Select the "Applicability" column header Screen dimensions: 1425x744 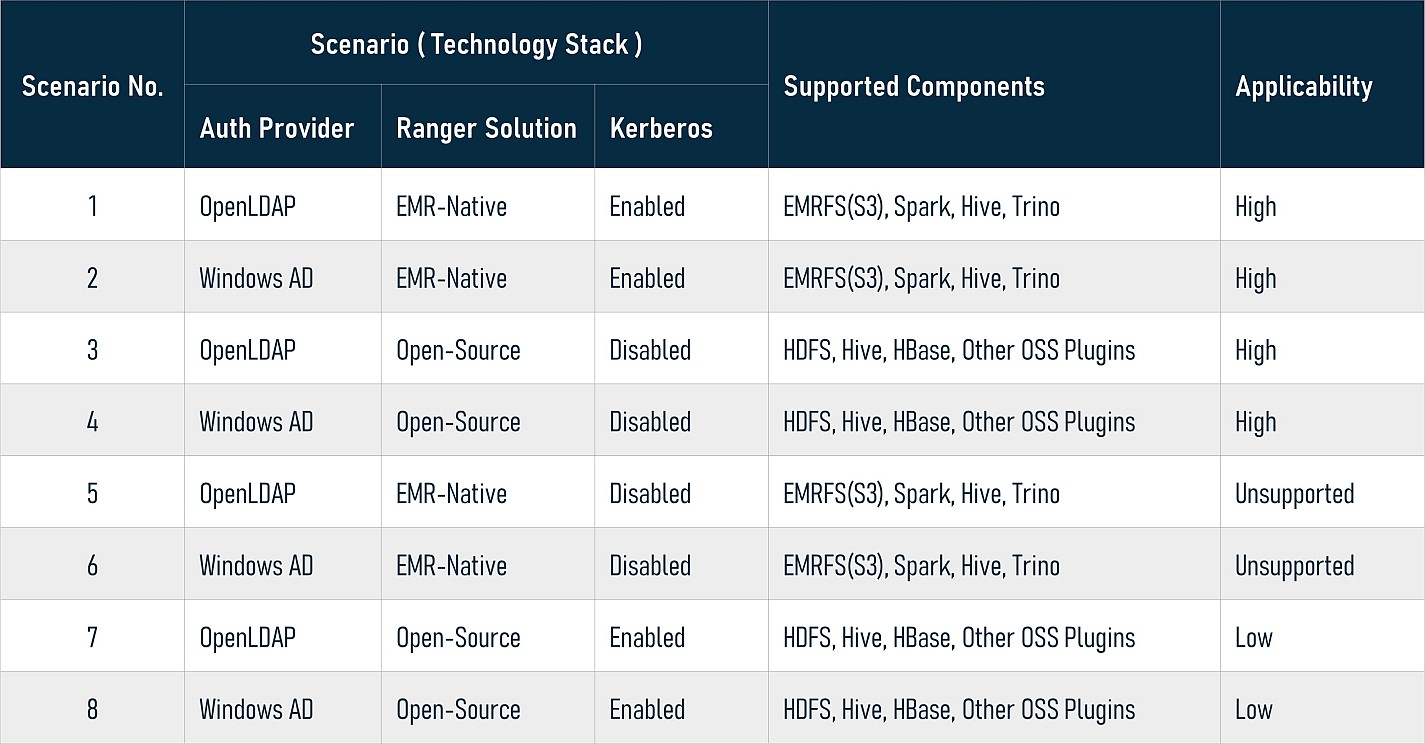[1304, 87]
